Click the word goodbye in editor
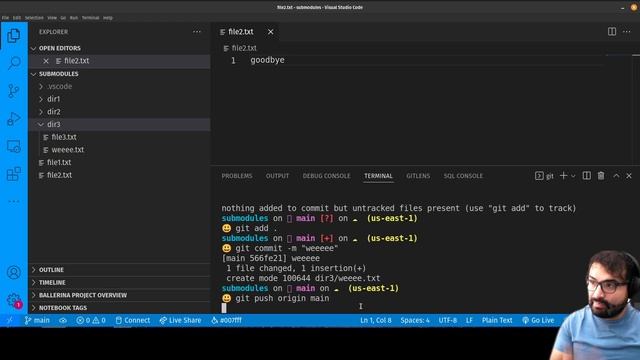640x360 pixels. pyautogui.click(x=267, y=60)
